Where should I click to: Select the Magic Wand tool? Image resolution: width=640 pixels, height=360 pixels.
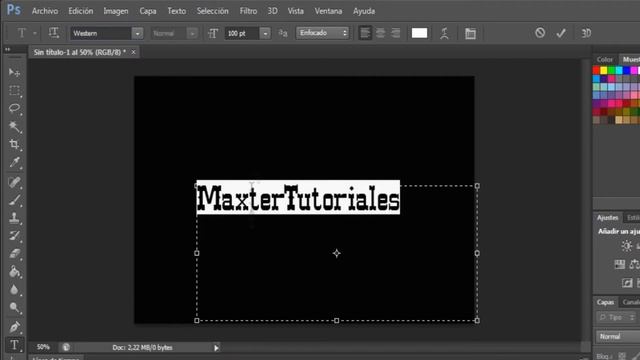pos(14,127)
